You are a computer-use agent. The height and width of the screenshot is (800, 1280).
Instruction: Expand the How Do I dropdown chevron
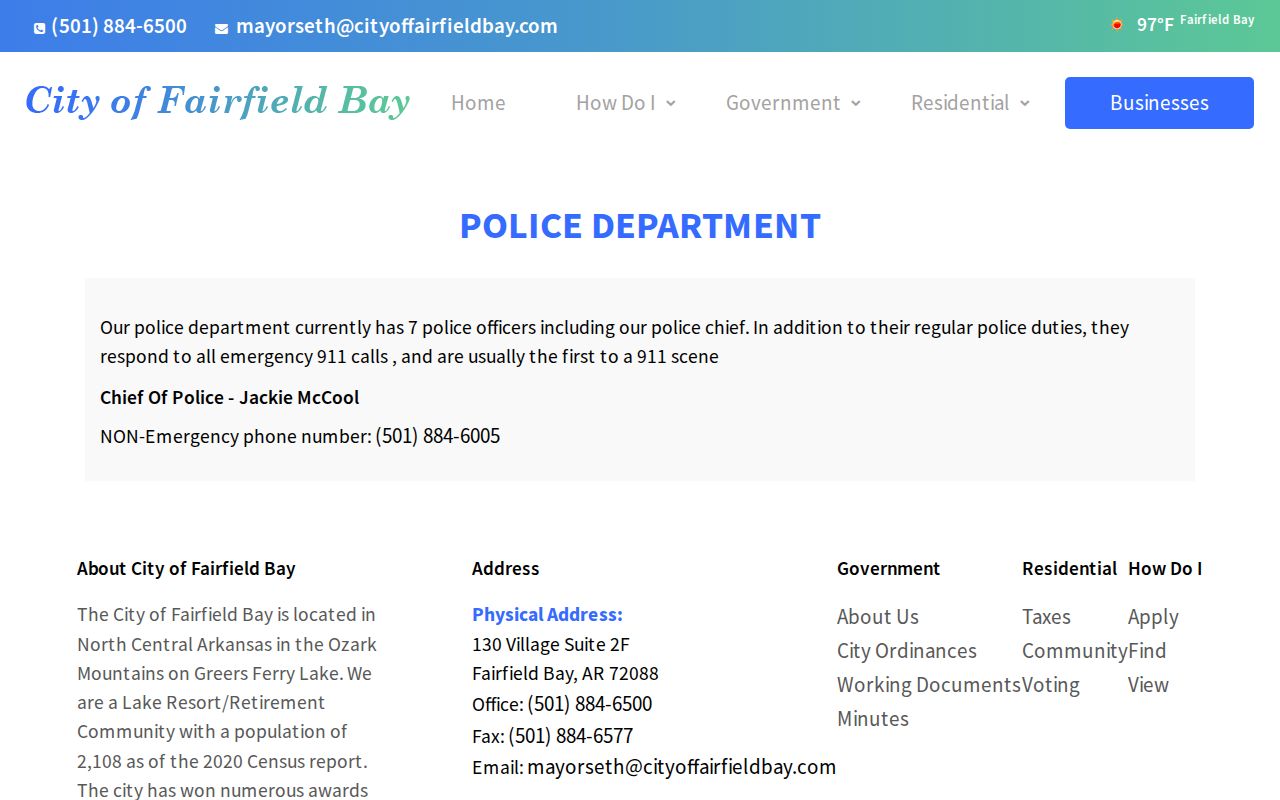pyautogui.click(x=671, y=103)
